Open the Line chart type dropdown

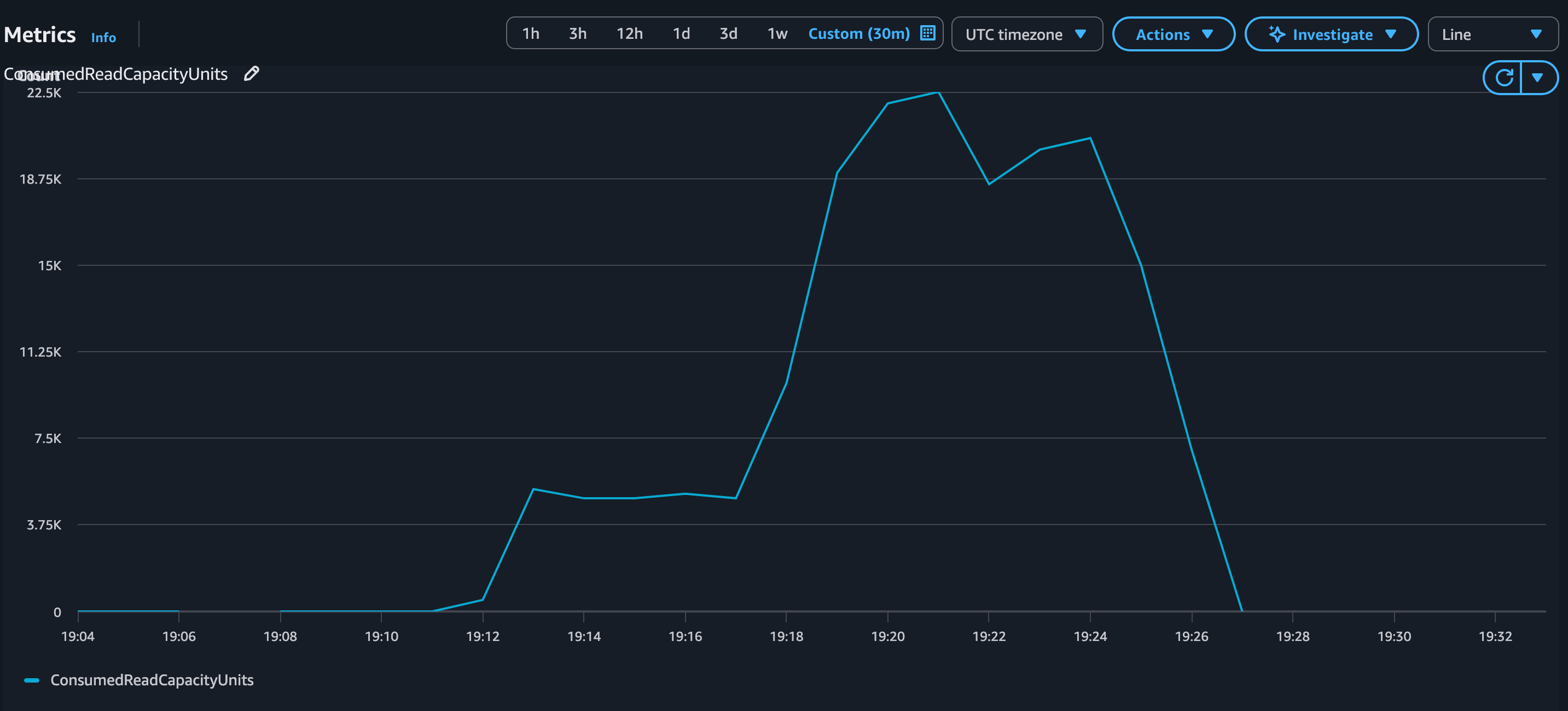pos(1492,34)
